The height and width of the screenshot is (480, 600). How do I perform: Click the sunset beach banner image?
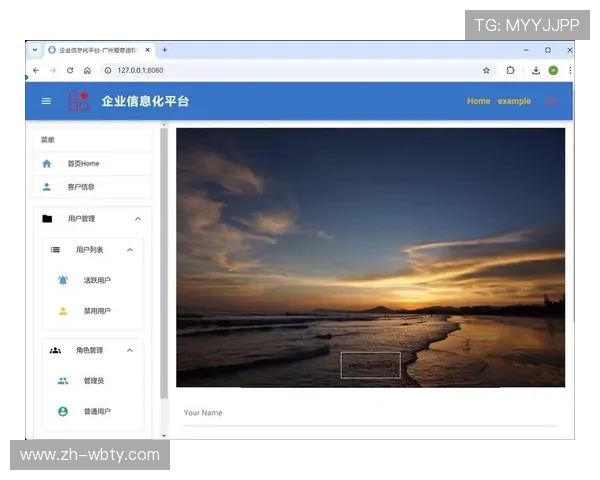(370, 258)
